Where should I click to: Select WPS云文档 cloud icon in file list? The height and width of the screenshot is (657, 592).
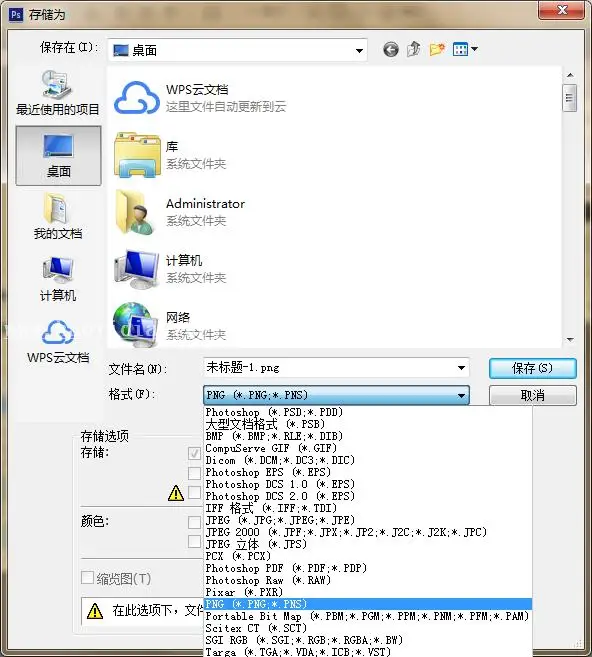pyautogui.click(x=137, y=98)
